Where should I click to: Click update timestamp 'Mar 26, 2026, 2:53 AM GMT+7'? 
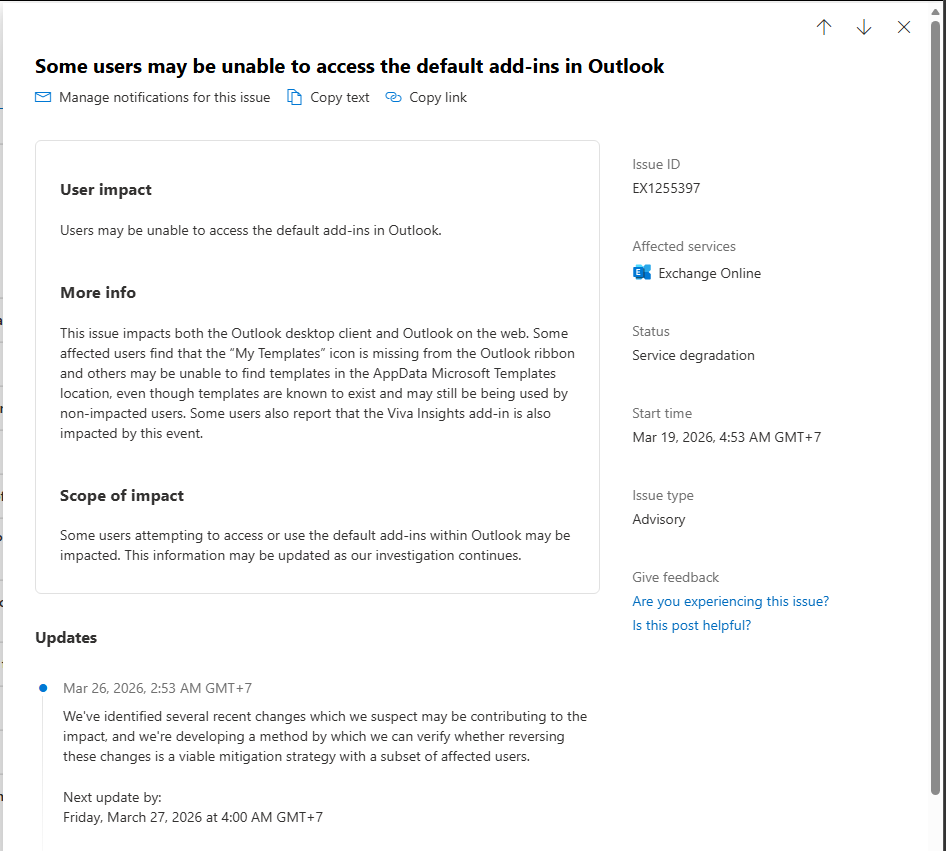(x=157, y=688)
